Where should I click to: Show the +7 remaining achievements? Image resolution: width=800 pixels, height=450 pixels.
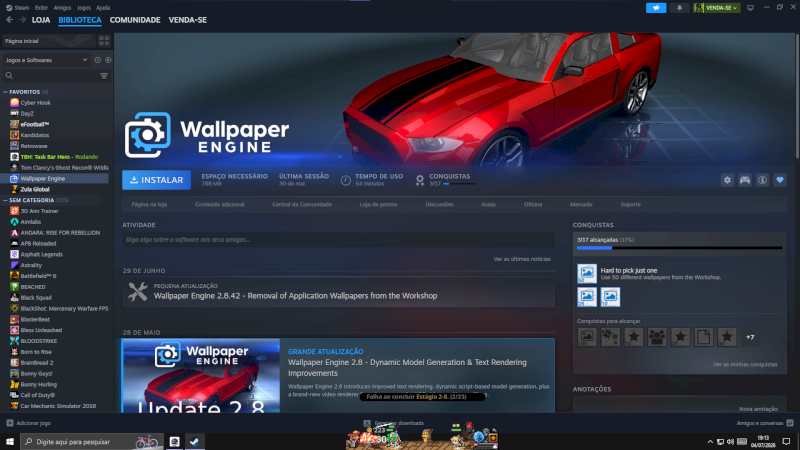(x=750, y=337)
